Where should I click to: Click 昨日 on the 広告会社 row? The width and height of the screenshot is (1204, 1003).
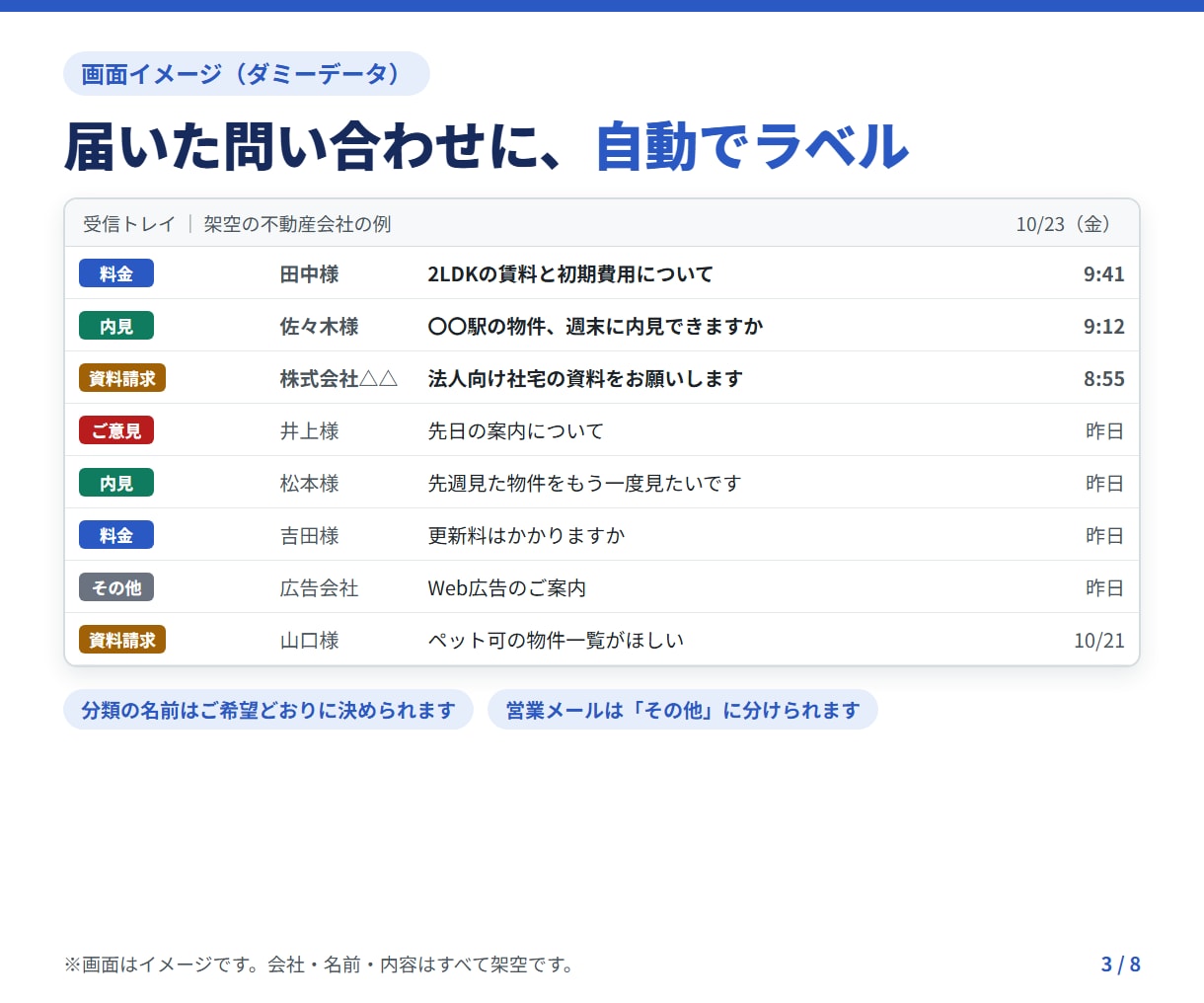1104,588
